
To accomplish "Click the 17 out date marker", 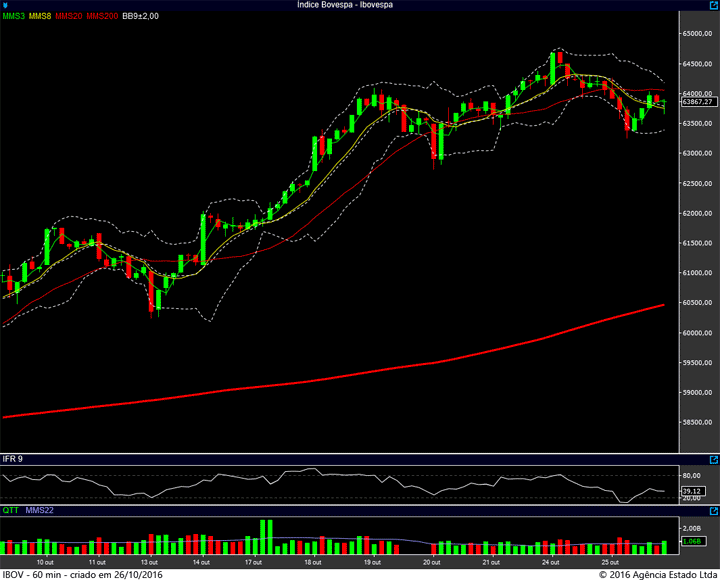I will coord(253,562).
